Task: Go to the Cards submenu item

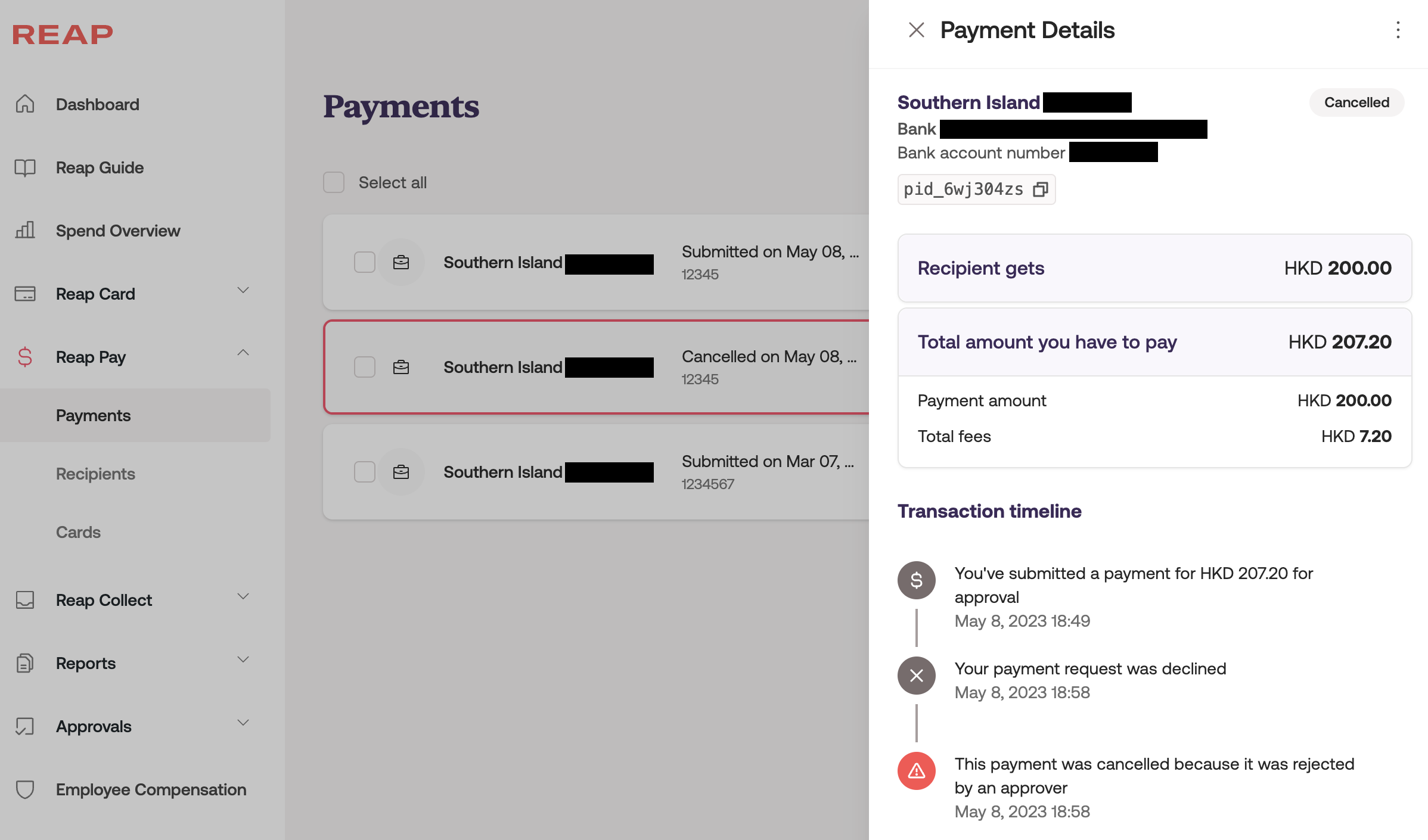Action: point(78,532)
